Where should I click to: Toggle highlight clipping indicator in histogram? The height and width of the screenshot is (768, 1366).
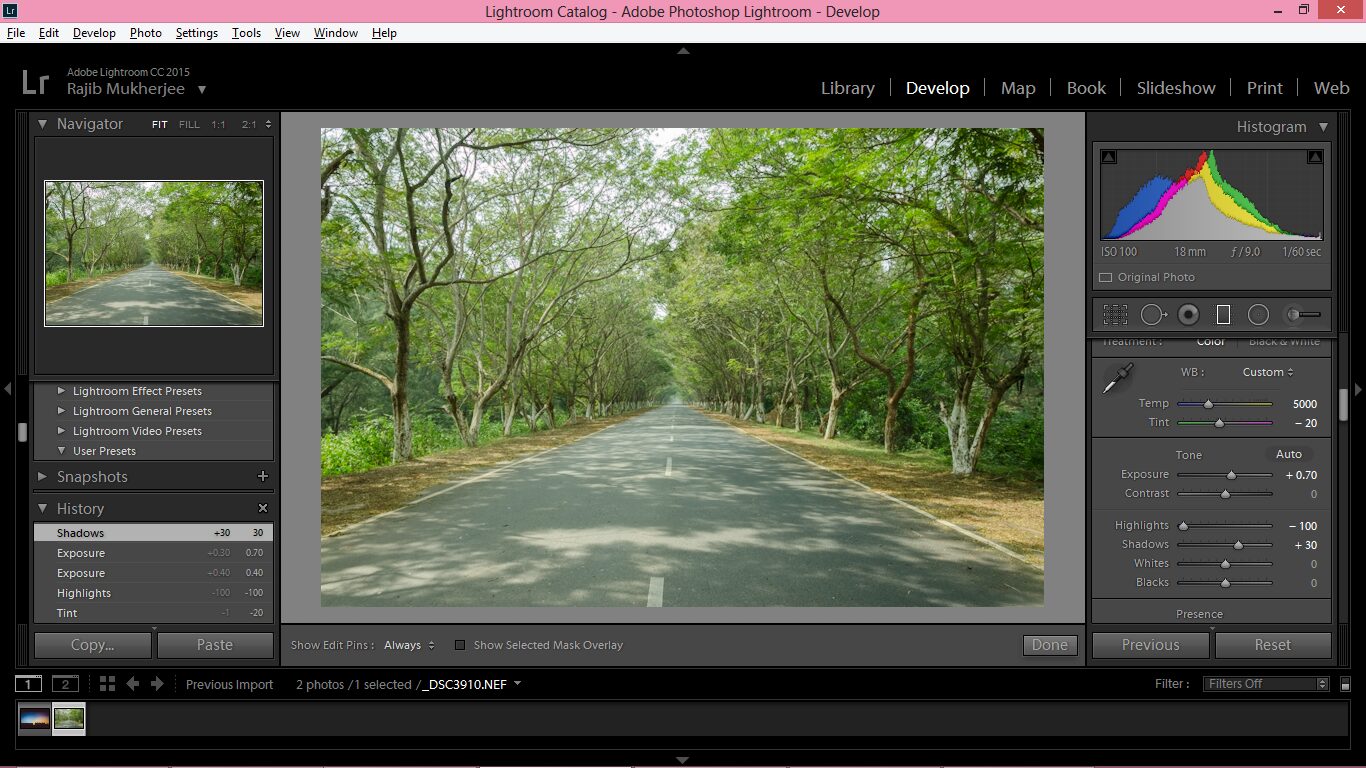point(1315,157)
